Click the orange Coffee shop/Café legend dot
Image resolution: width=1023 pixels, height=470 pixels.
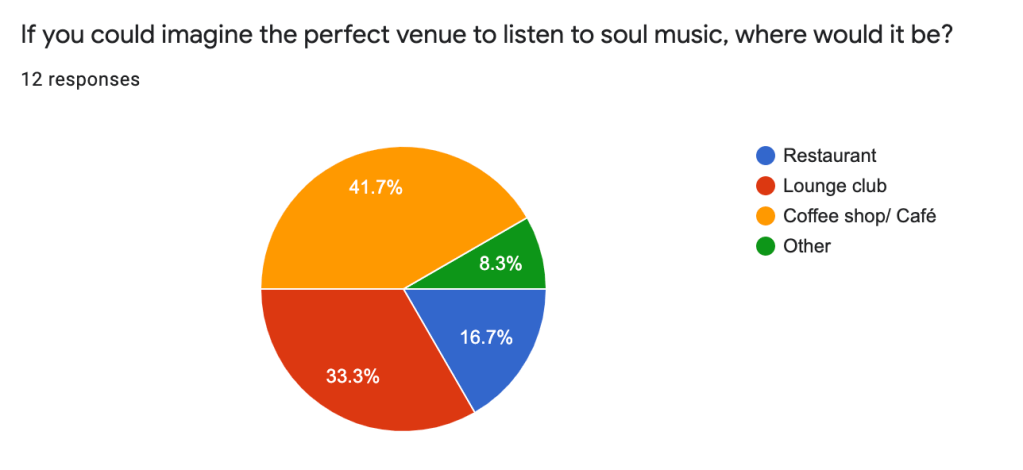(765, 216)
